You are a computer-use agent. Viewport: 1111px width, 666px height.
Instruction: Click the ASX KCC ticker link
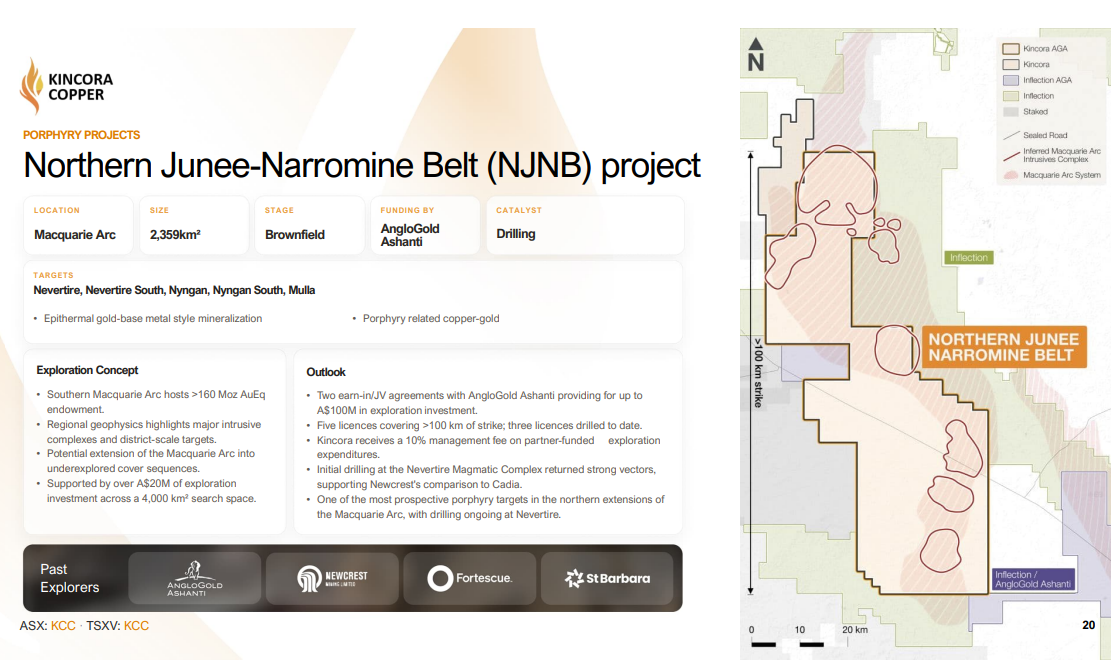[x=63, y=626]
